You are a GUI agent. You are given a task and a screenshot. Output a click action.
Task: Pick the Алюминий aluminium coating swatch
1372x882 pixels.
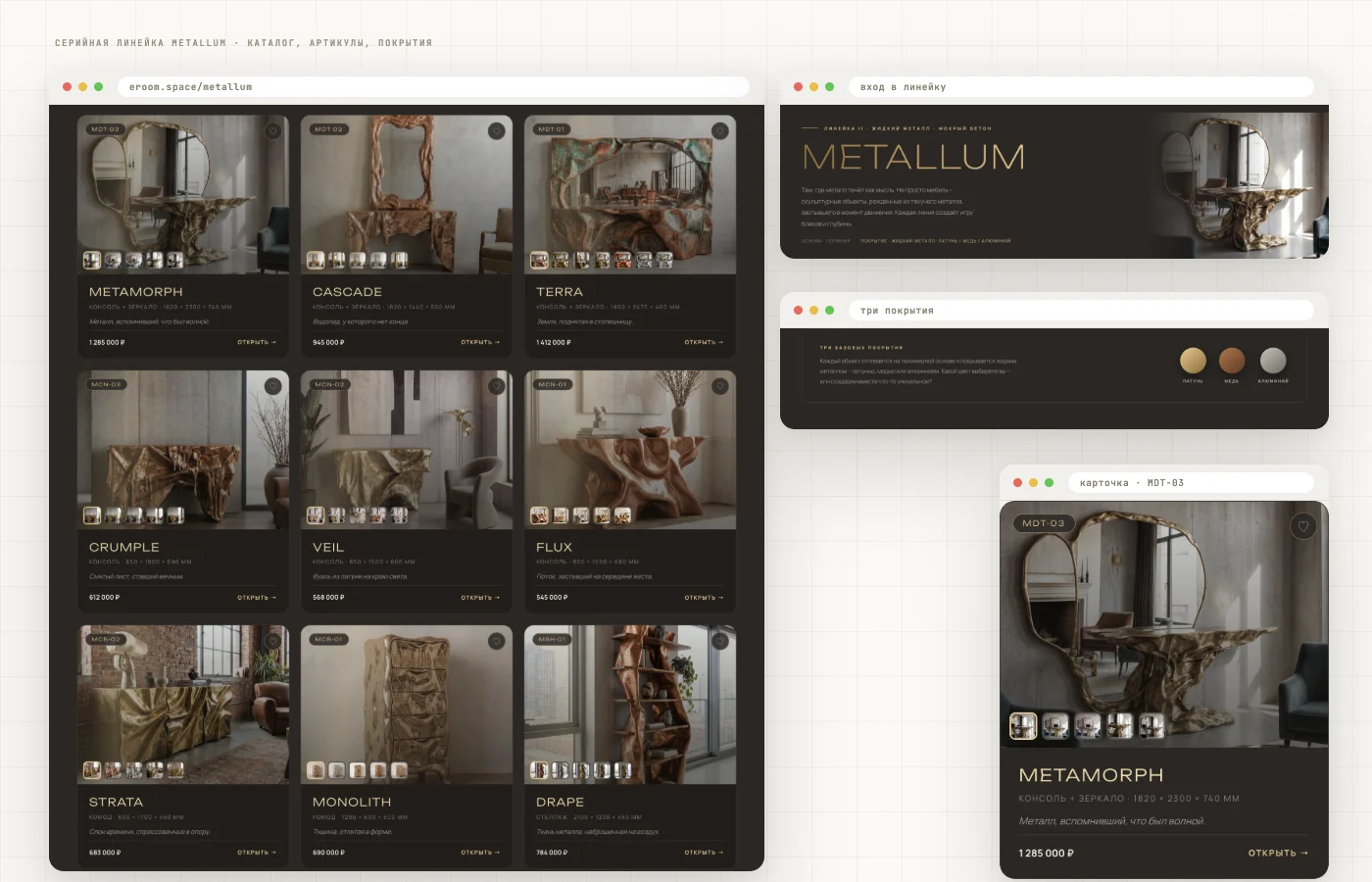click(x=1273, y=360)
